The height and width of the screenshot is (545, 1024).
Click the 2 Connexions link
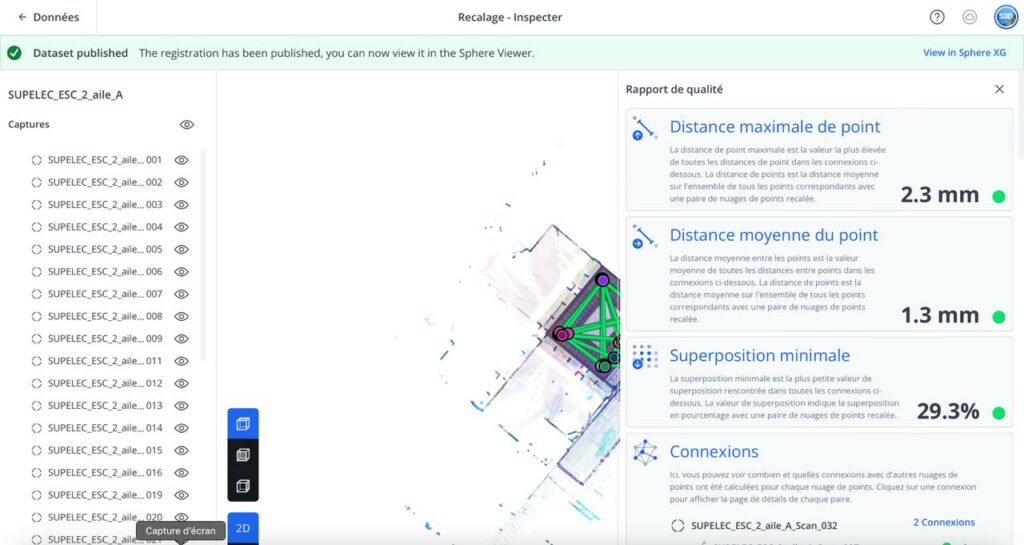(x=944, y=522)
